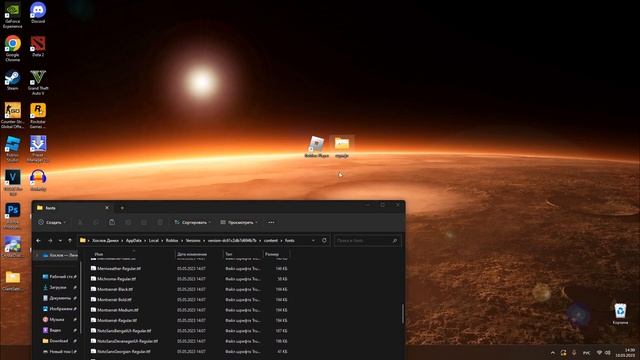Open the Просмотреть (View) dropdown
The image size is (640, 360).
click(x=239, y=222)
